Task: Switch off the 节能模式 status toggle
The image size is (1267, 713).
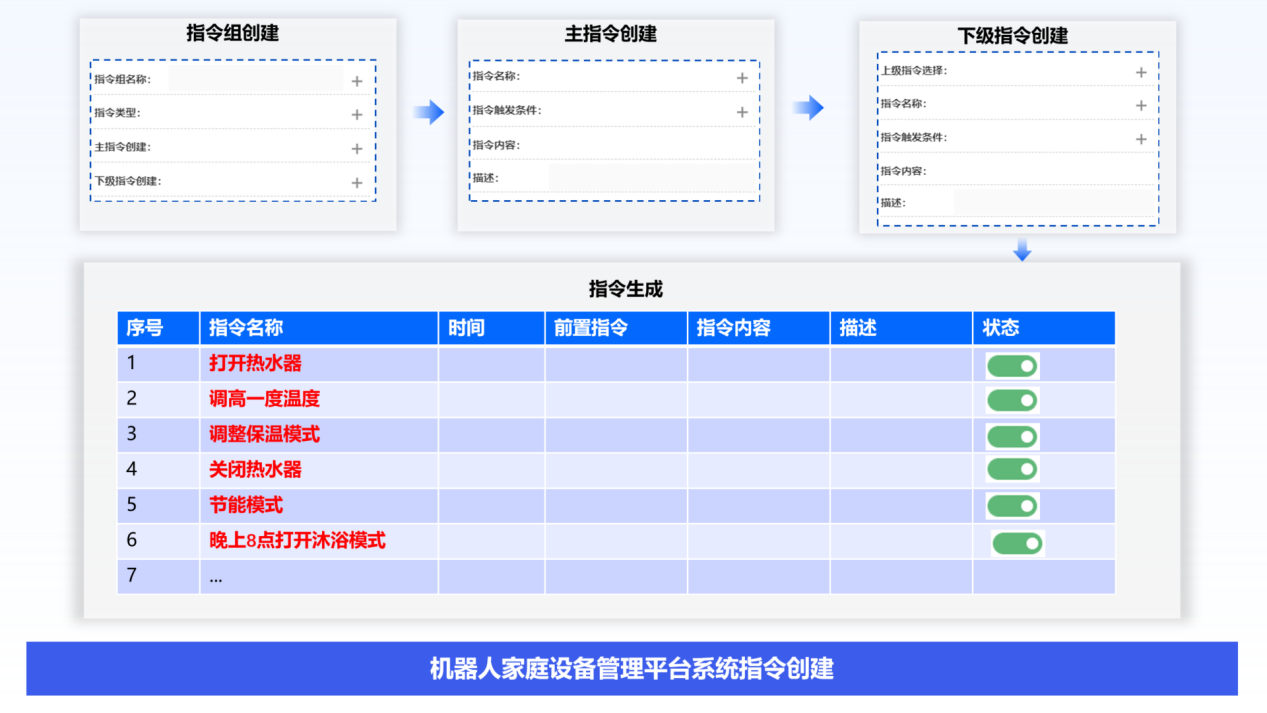Action: point(1012,506)
